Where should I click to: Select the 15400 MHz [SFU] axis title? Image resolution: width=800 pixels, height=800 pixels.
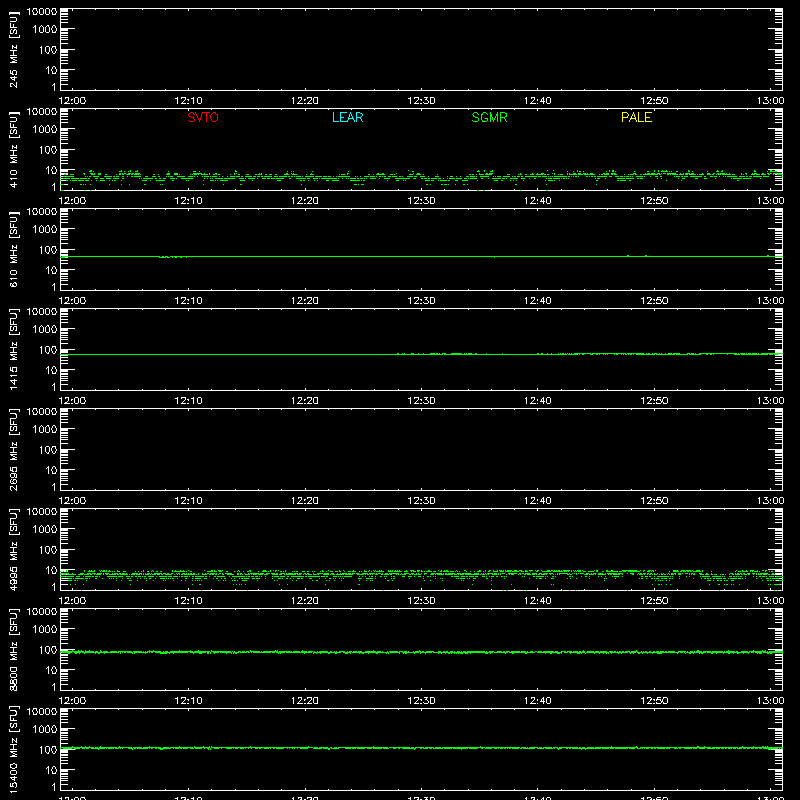point(13,750)
